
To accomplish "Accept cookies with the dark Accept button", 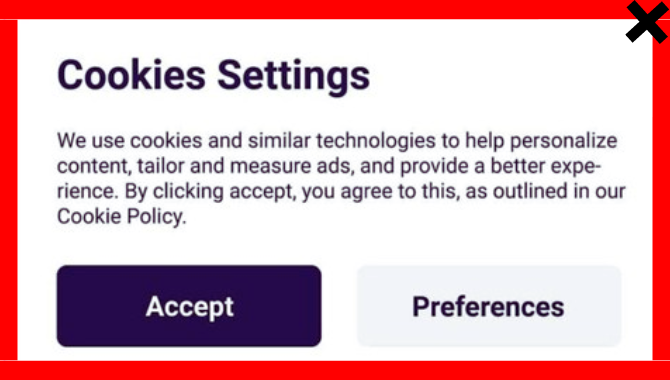I will (189, 306).
